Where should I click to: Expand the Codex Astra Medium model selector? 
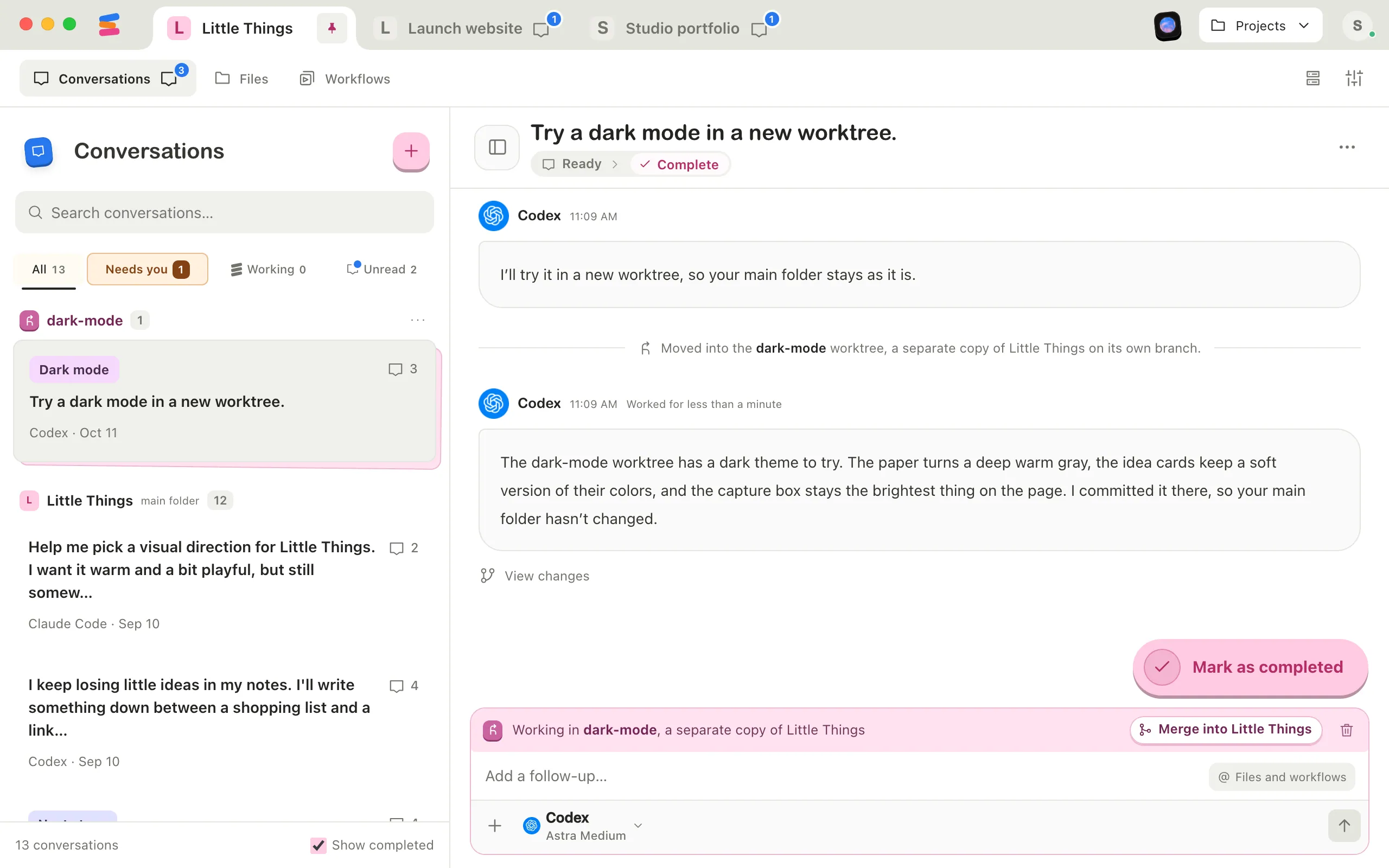pyautogui.click(x=583, y=826)
